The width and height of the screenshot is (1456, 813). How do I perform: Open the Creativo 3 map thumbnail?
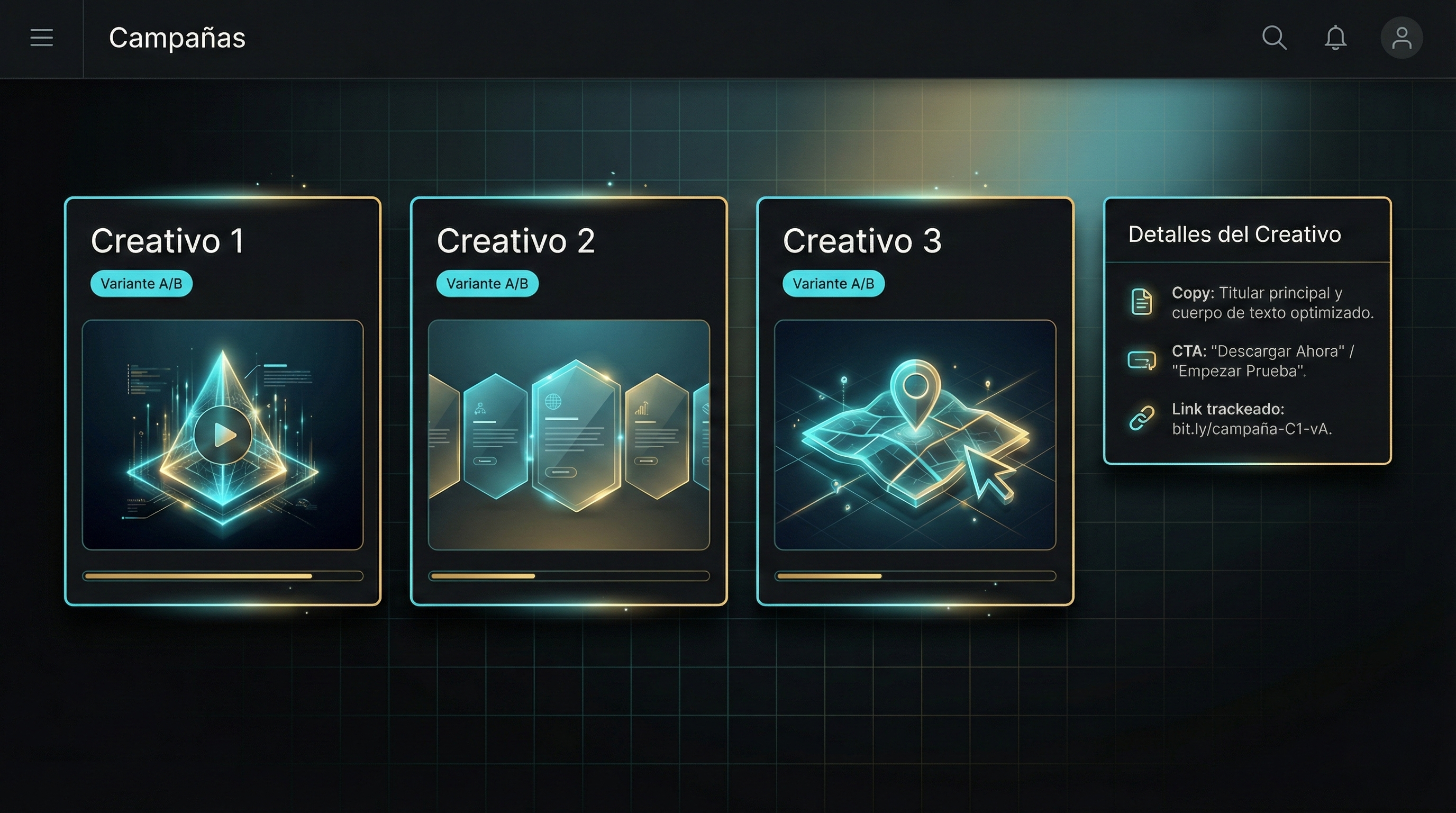[915, 435]
